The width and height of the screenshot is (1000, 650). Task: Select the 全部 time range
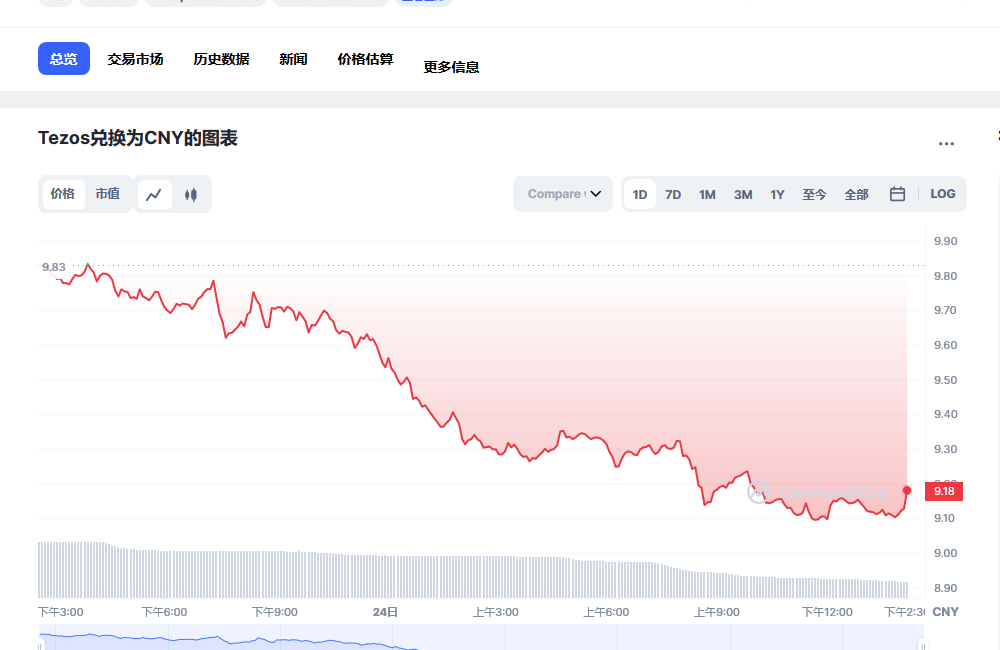click(857, 195)
